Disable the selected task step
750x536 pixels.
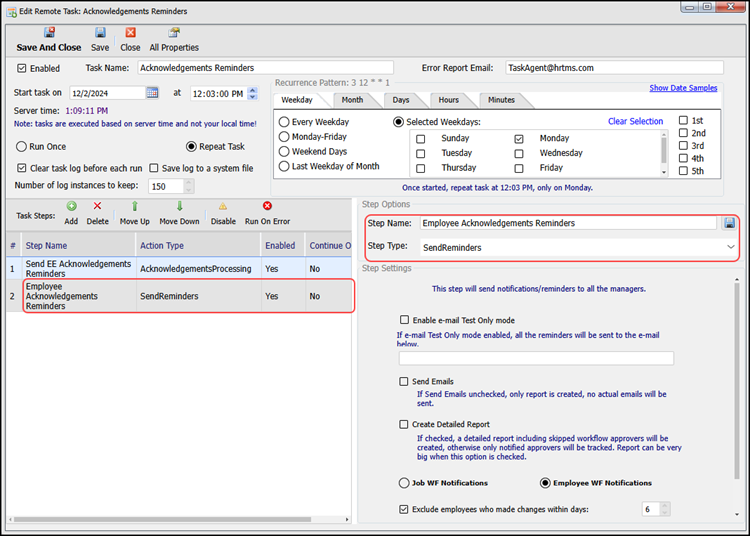coord(223,206)
